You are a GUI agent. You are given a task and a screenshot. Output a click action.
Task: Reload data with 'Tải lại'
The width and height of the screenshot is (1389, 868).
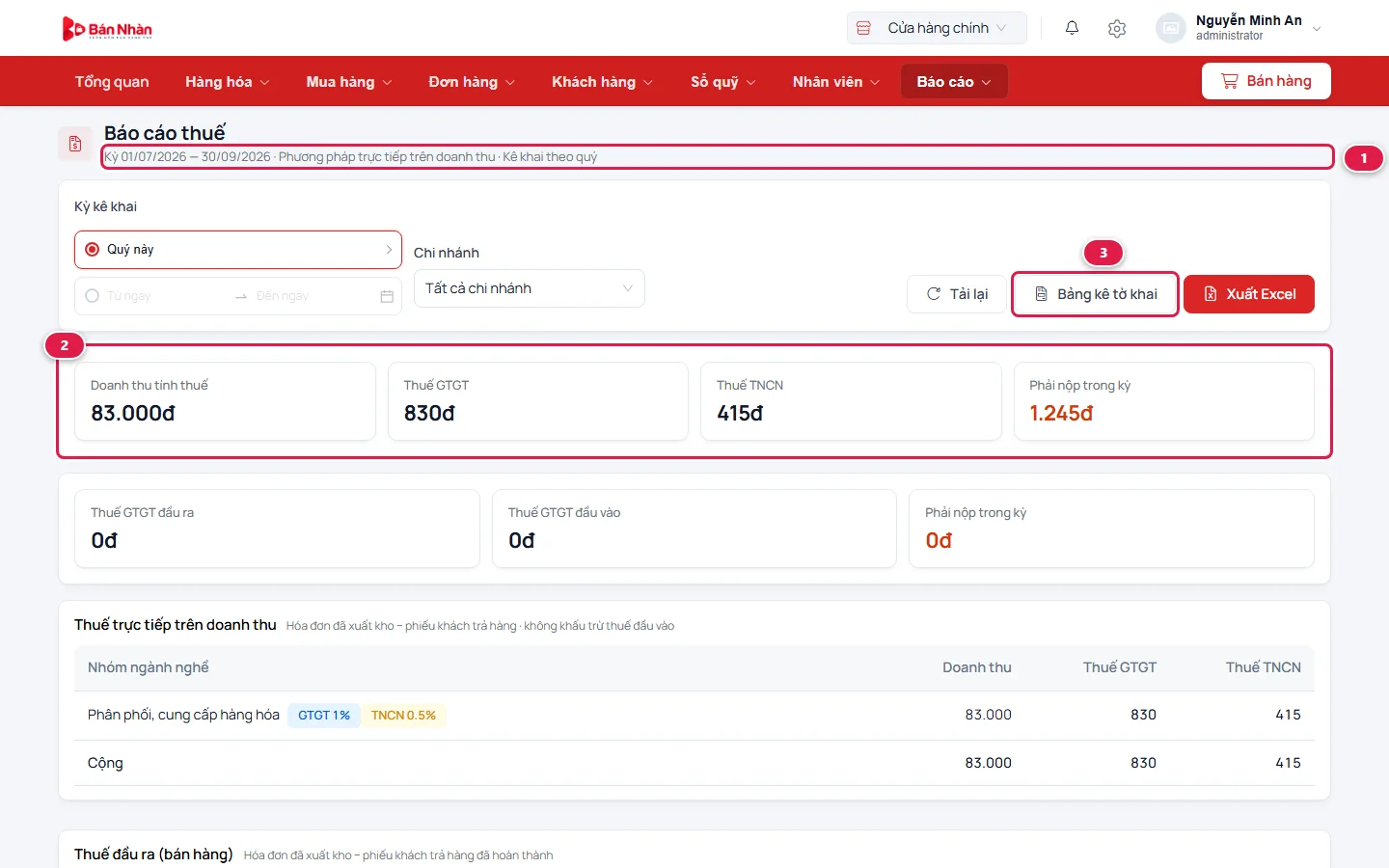(957, 294)
